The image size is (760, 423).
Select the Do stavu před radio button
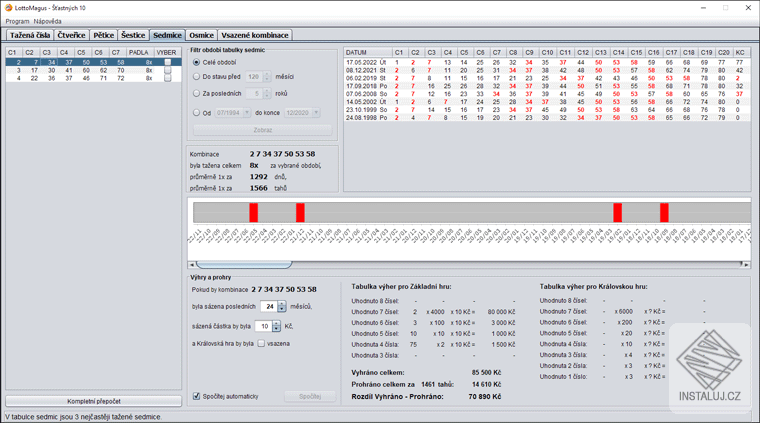(197, 77)
